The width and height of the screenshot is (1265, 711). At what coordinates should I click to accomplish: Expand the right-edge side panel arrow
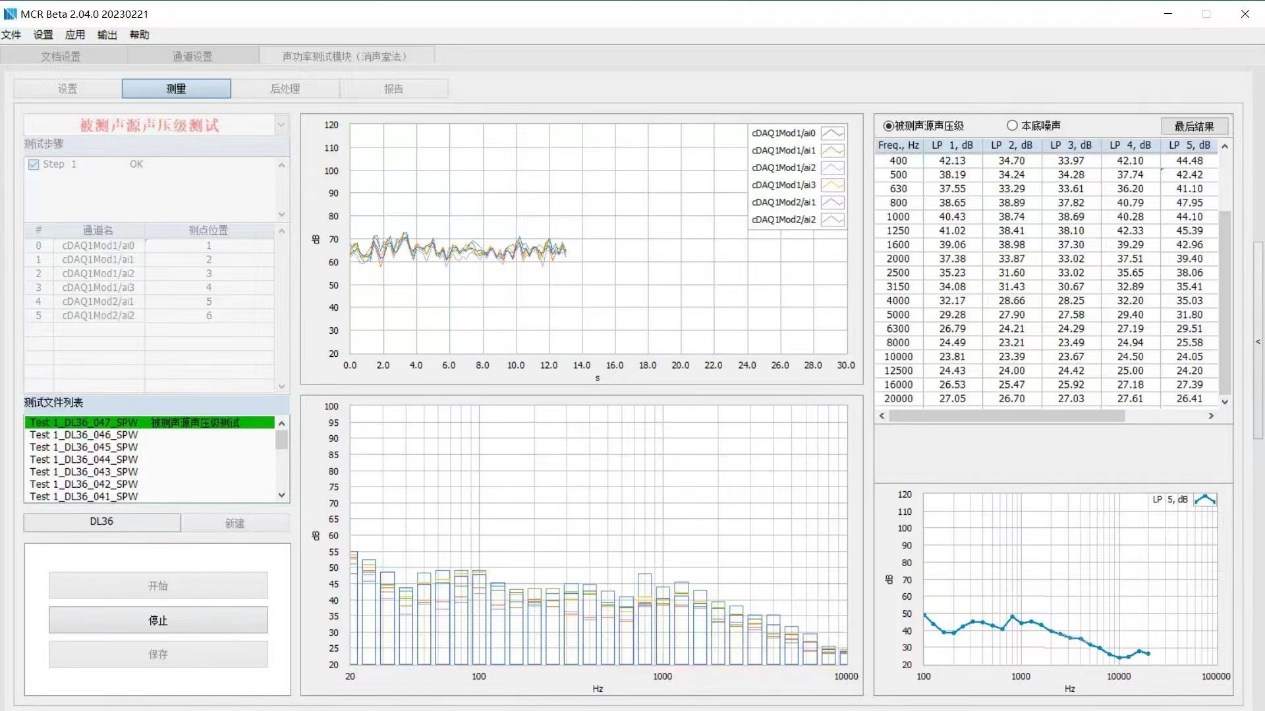pos(1258,341)
